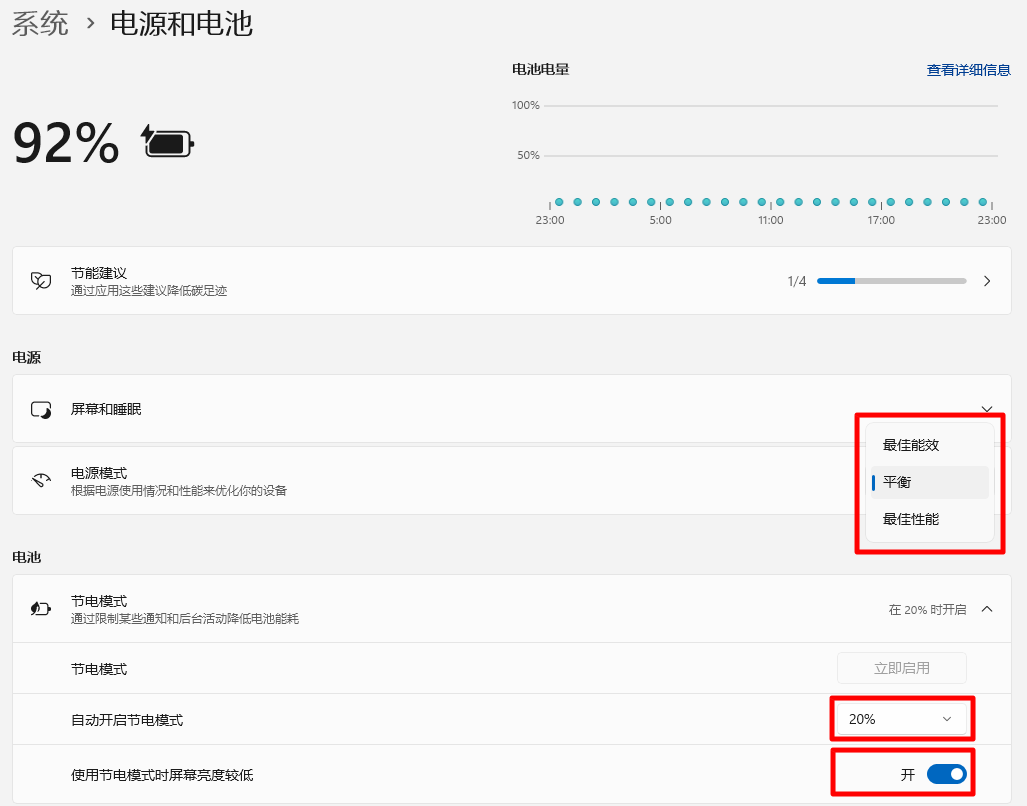Click the battery saver icon
The width and height of the screenshot is (1027, 806).
tap(41, 609)
